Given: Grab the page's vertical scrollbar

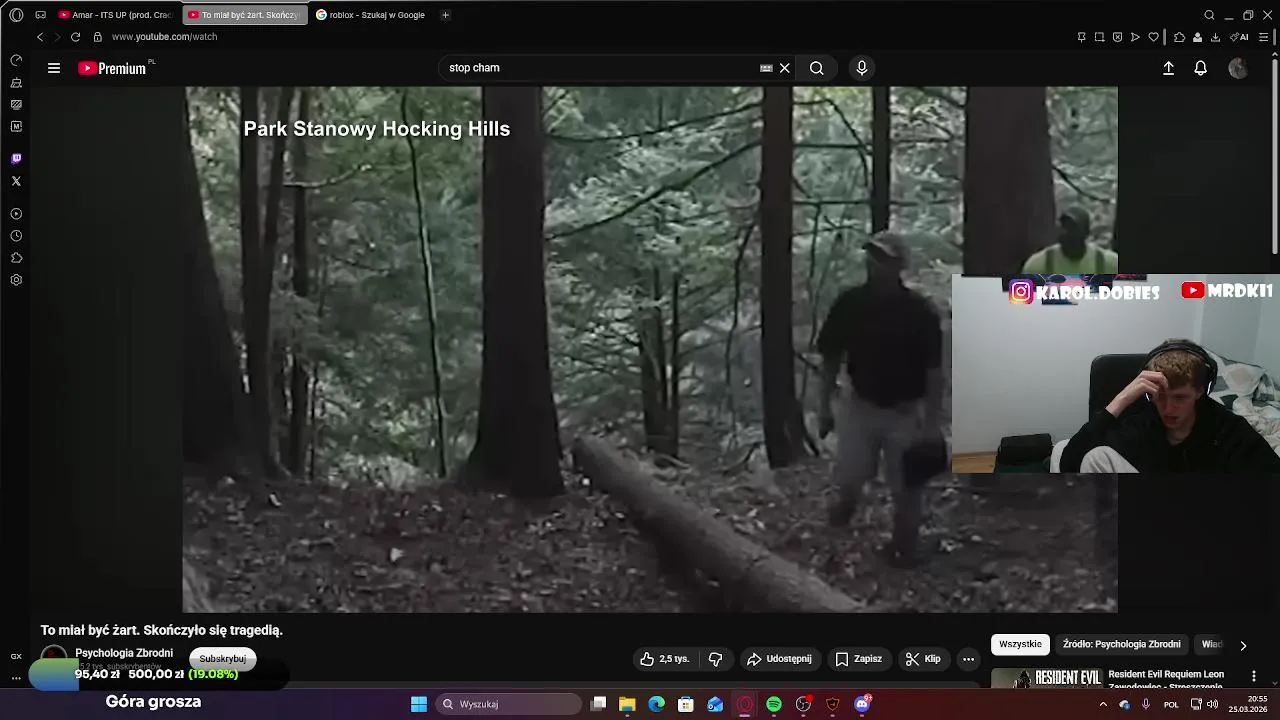Looking at the screenshot, I should [1275, 155].
